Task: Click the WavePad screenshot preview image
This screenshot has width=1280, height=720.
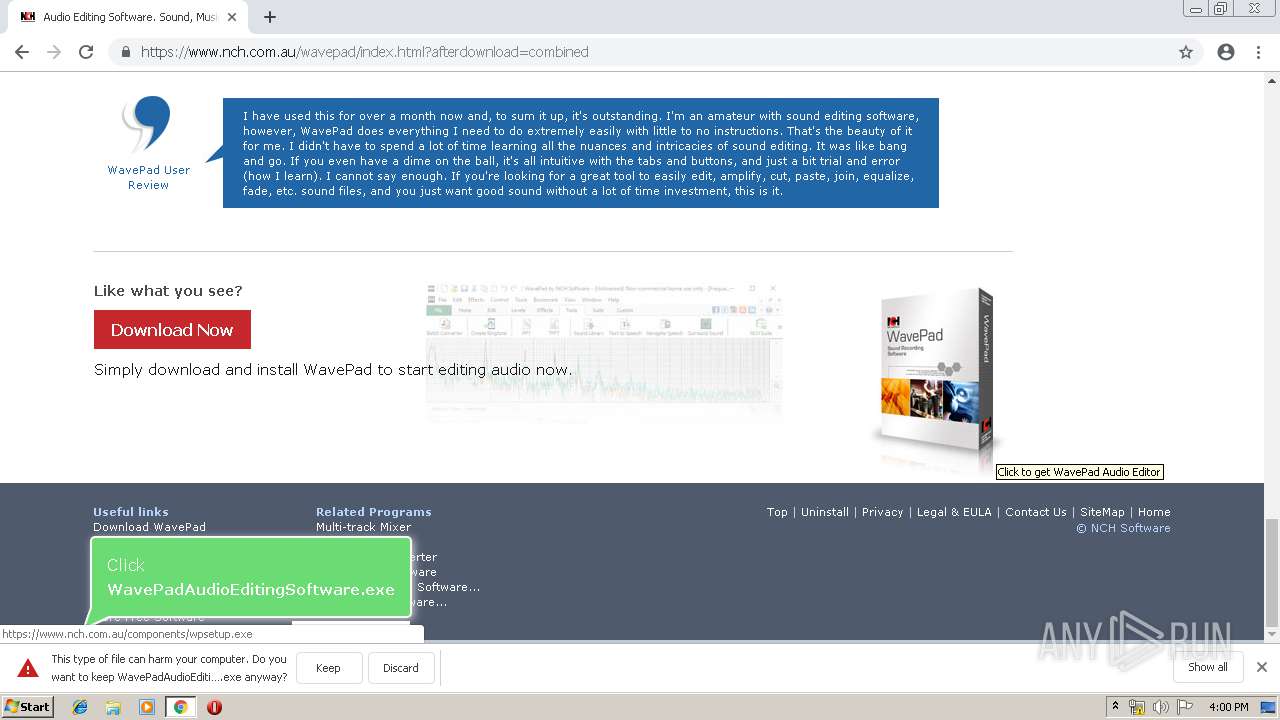Action: point(604,352)
